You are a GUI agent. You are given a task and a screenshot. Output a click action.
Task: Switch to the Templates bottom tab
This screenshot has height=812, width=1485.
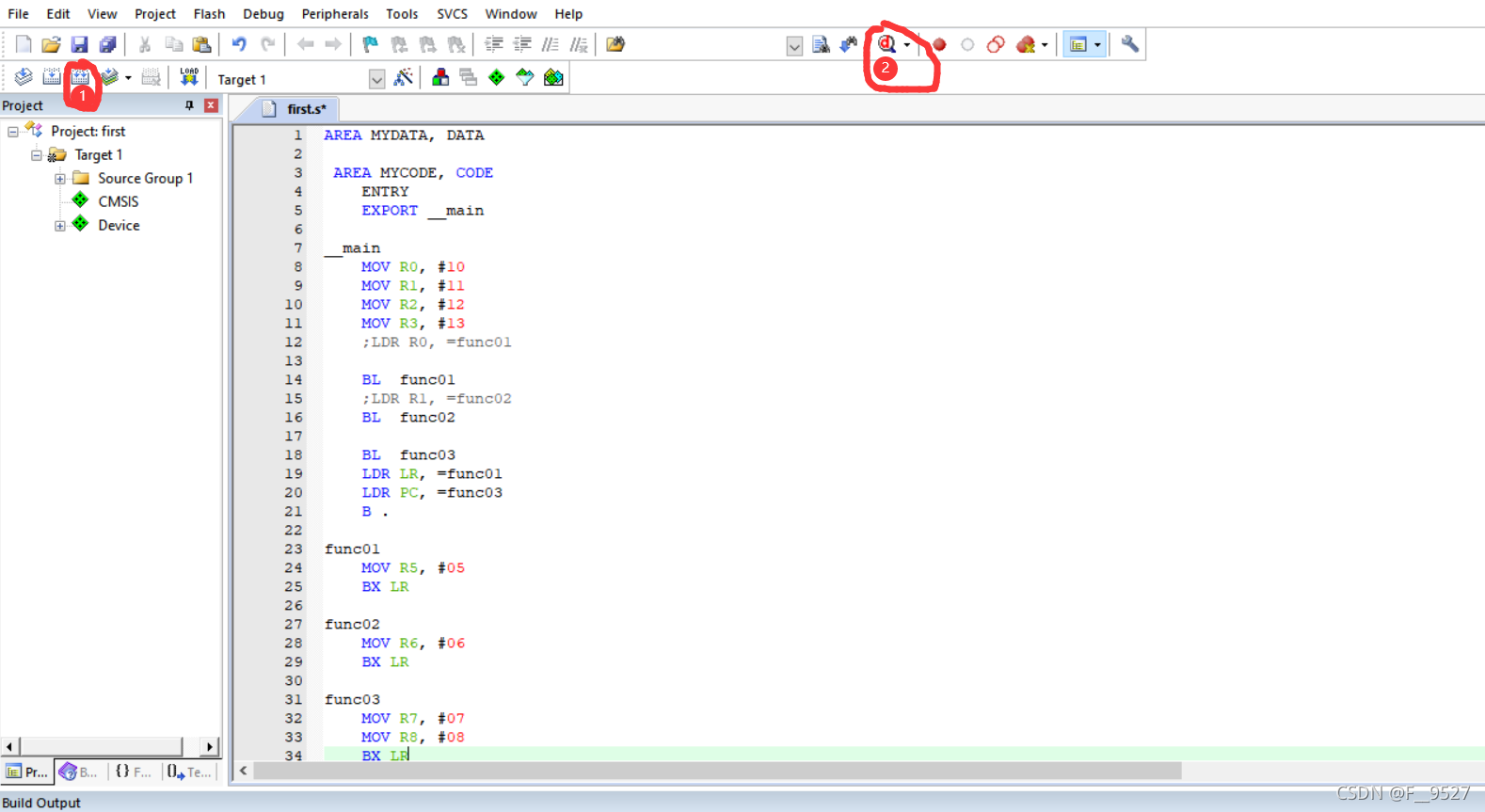point(189,772)
